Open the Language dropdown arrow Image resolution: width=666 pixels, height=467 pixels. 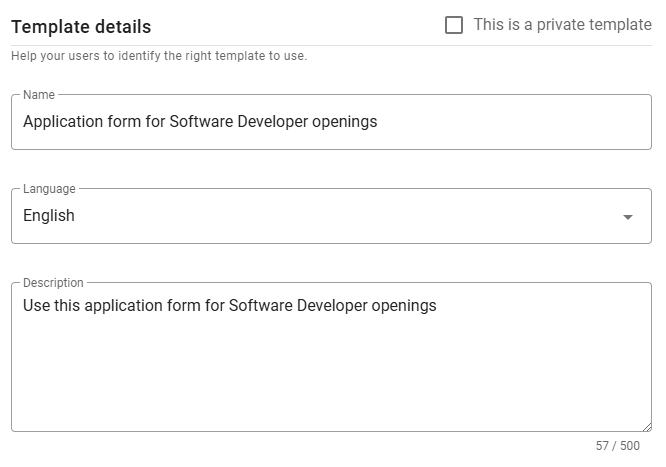[627, 217]
